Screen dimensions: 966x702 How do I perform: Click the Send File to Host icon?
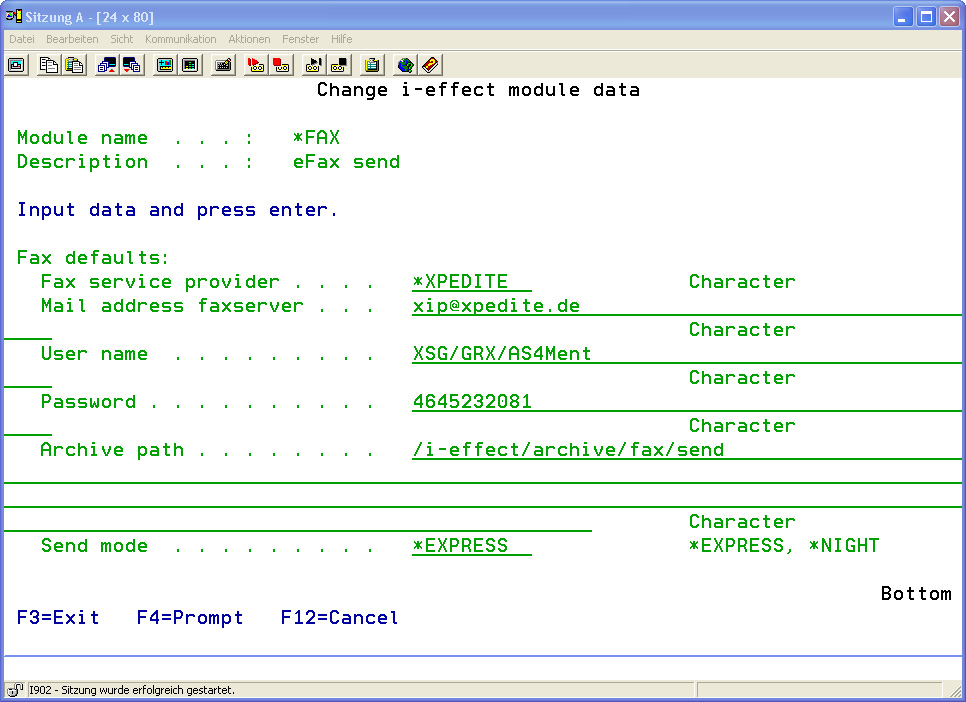[x=106, y=65]
